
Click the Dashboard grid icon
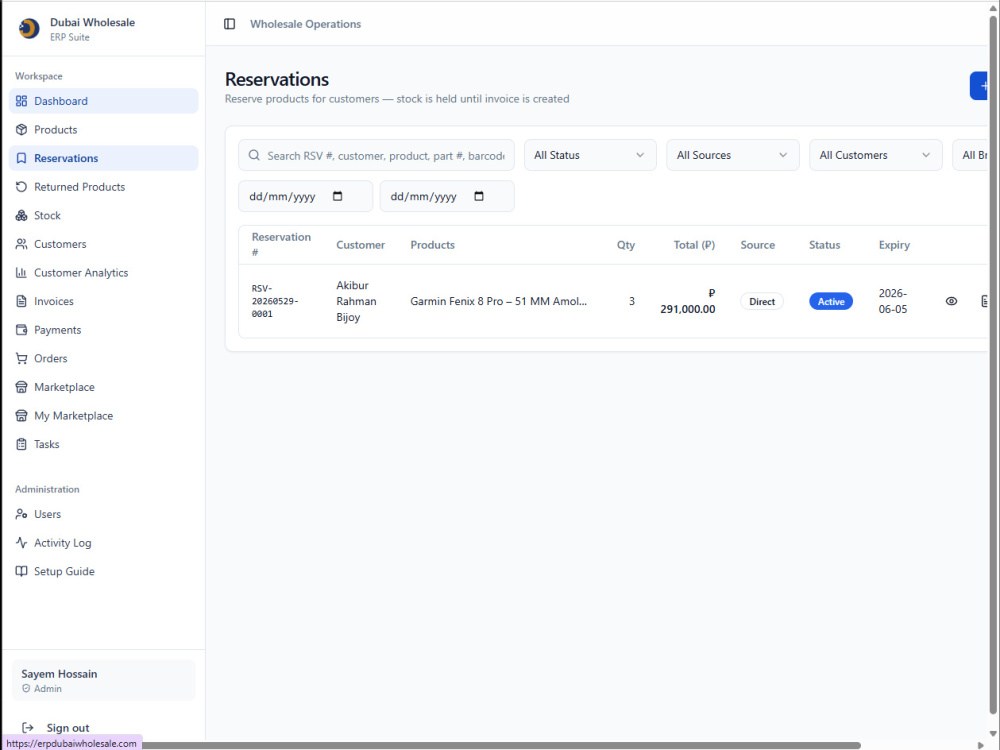(x=22, y=101)
